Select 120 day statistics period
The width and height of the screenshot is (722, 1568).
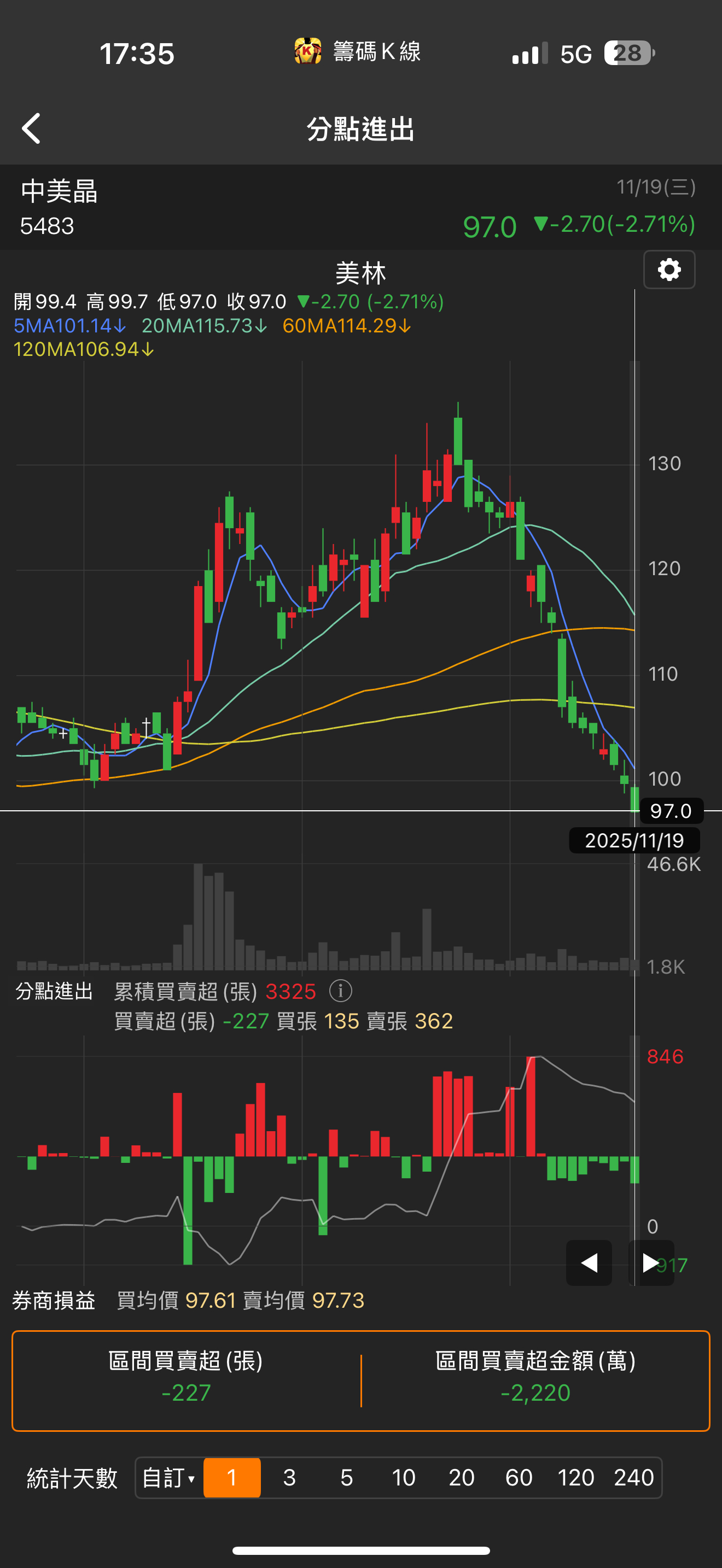click(x=576, y=1477)
